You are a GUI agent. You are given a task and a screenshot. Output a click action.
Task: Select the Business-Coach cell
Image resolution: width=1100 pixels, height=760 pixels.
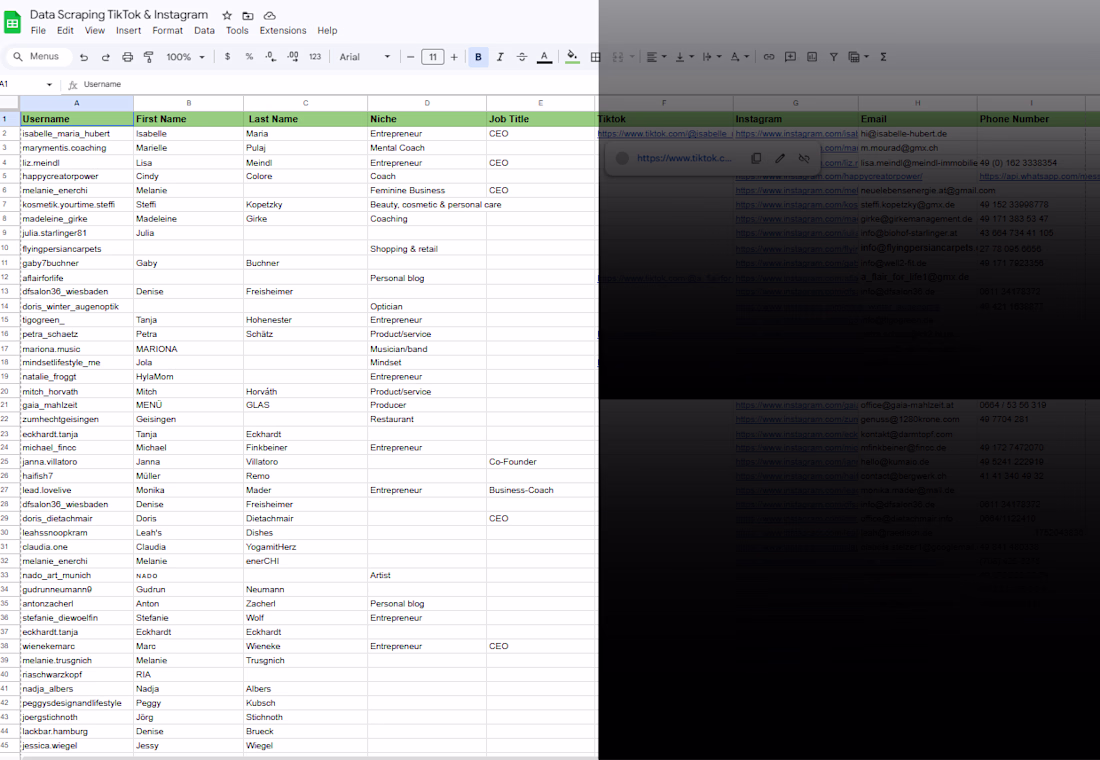pyautogui.click(x=540, y=490)
